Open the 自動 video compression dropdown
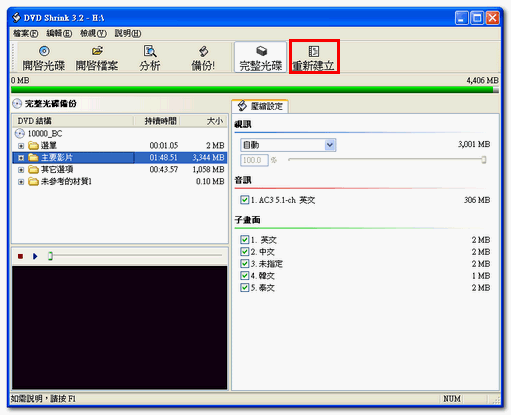511x415 pixels. pyautogui.click(x=330, y=145)
